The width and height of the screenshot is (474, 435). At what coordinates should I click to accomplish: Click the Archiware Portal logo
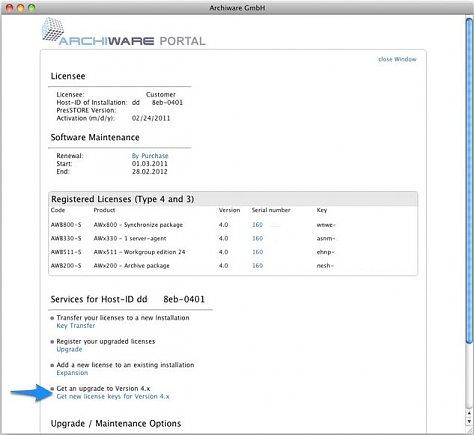[124, 33]
